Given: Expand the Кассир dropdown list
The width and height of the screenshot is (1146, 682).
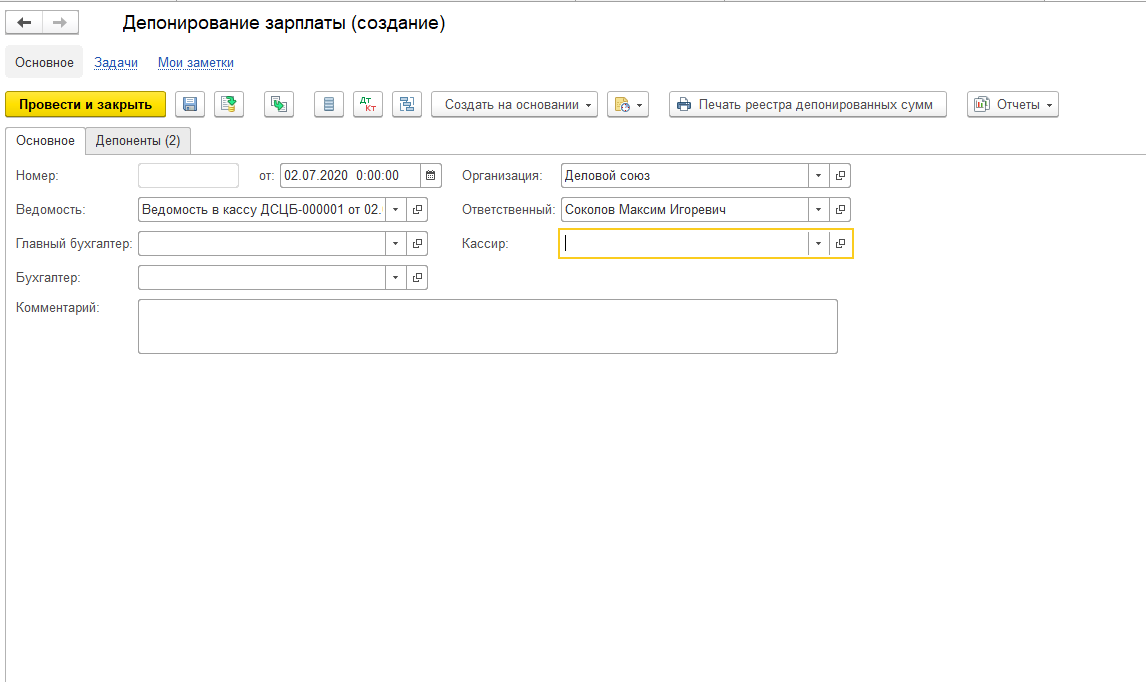Looking at the screenshot, I should [818, 244].
